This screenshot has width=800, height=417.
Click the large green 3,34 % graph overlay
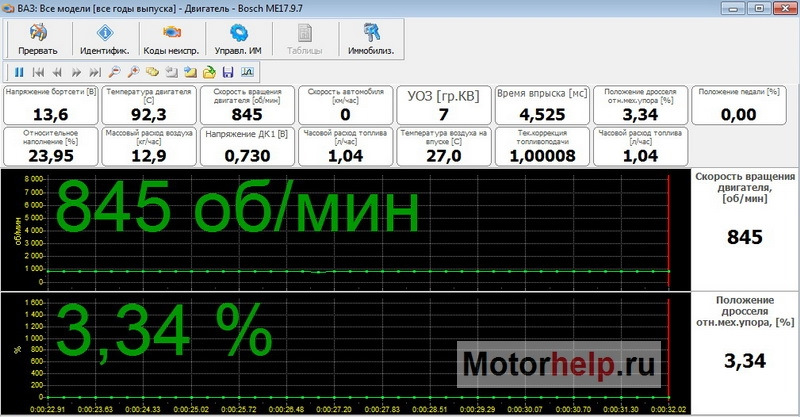[163, 332]
